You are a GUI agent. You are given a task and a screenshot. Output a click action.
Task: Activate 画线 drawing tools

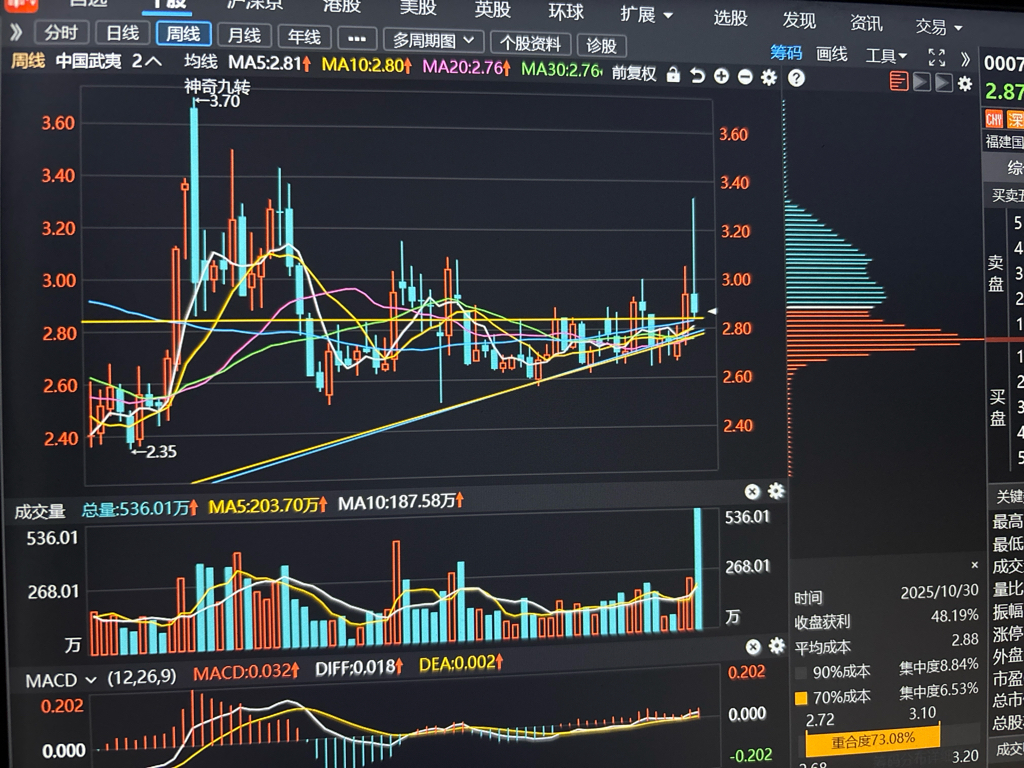[831, 54]
